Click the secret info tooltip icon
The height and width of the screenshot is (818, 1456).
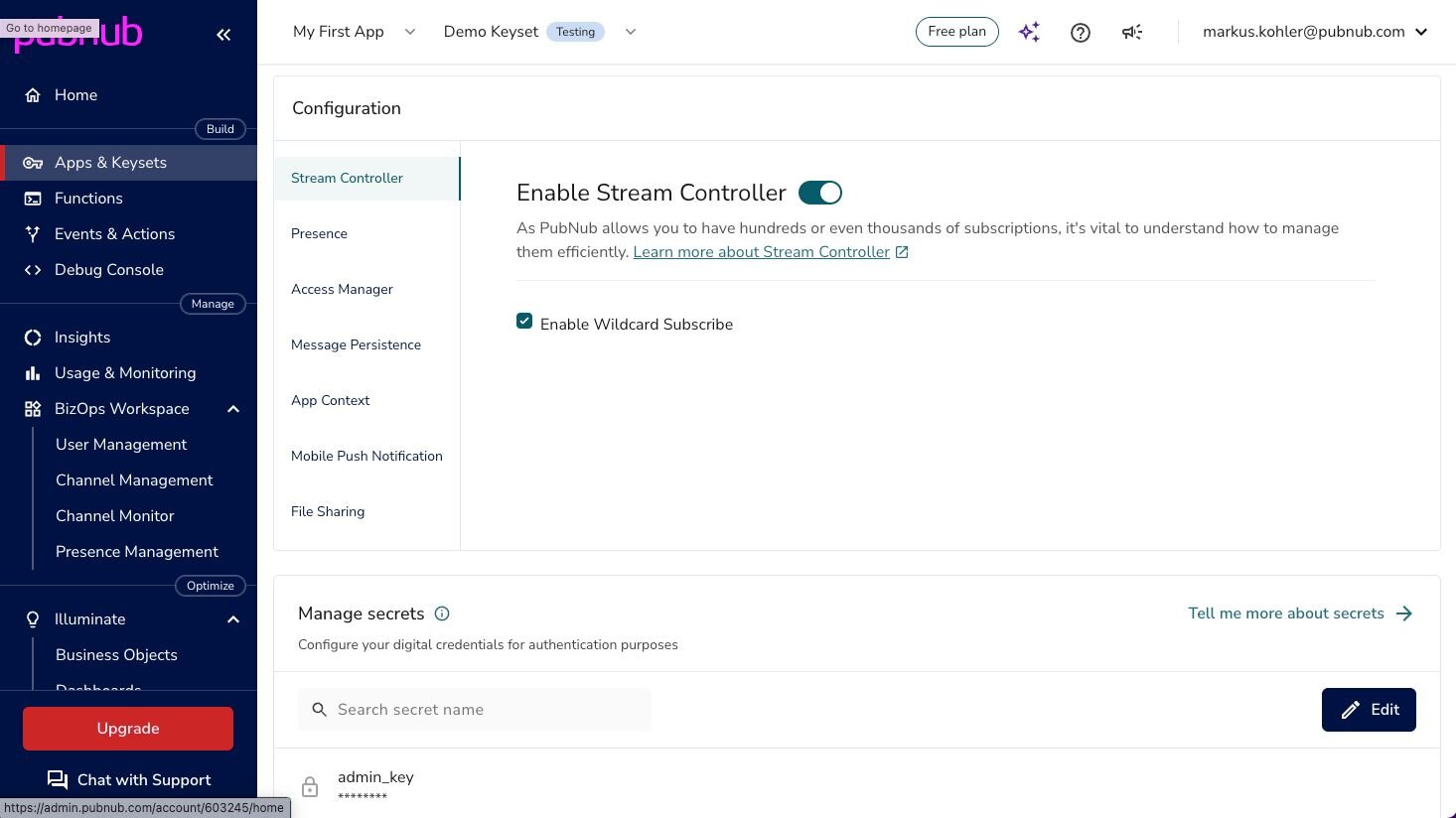tap(442, 613)
